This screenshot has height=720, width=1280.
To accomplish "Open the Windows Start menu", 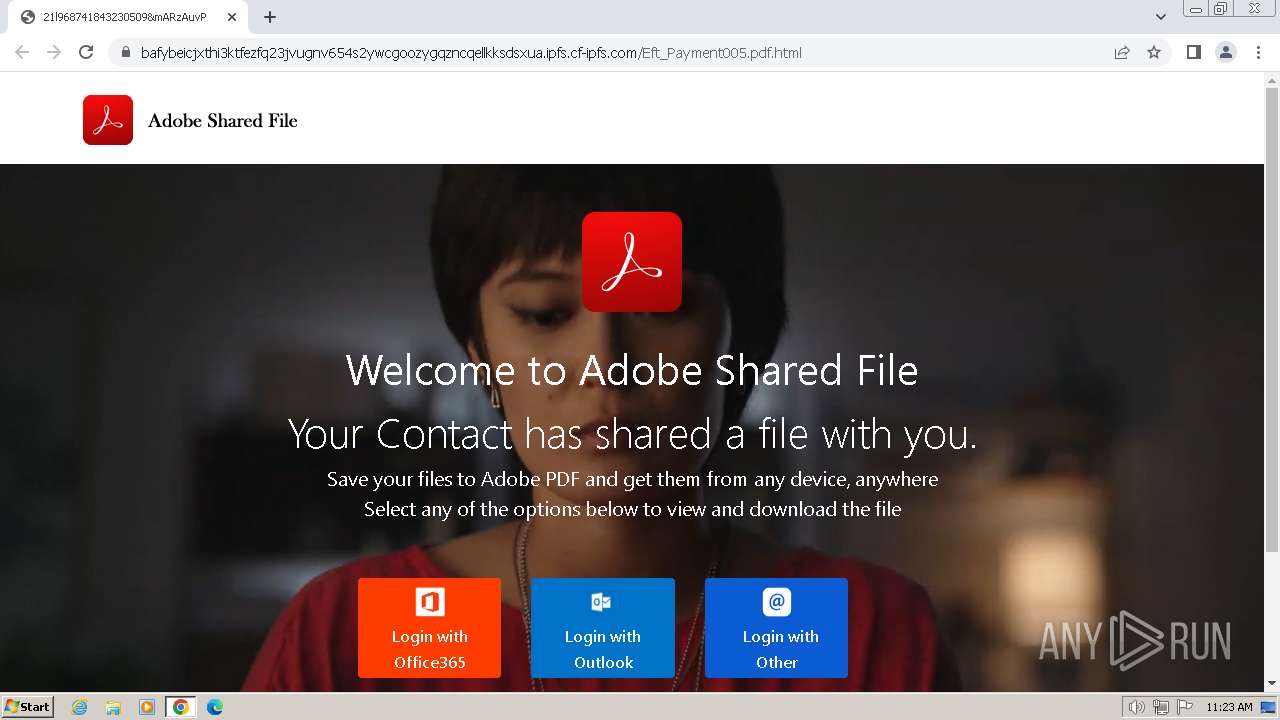I will (x=28, y=707).
